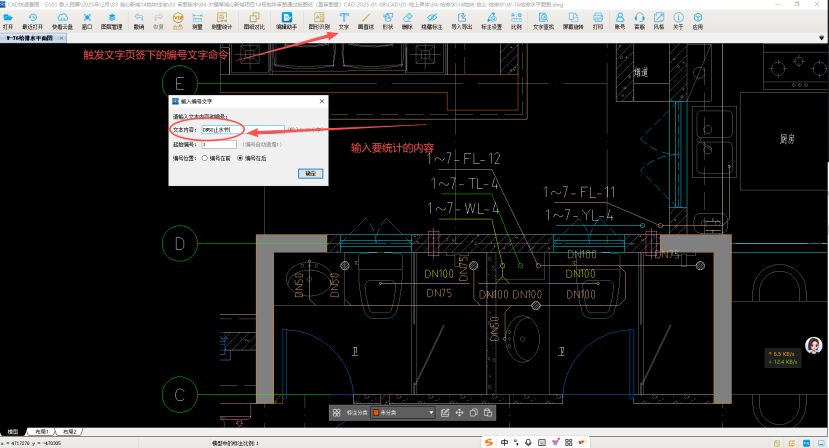Open 图纸对比 drawing comparison tool
This screenshot has height=448, width=829.
point(254,21)
